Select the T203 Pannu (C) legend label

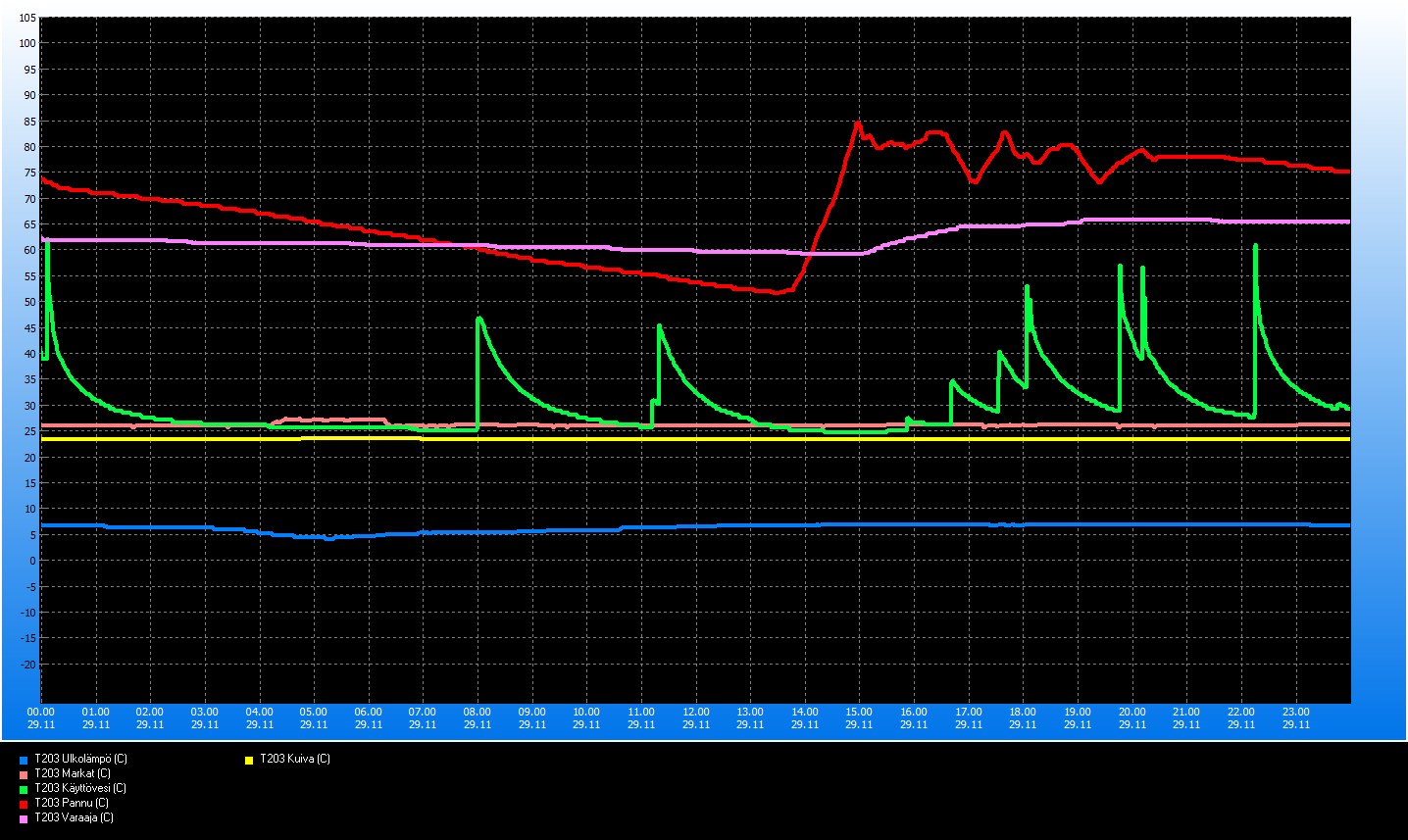pos(72,803)
